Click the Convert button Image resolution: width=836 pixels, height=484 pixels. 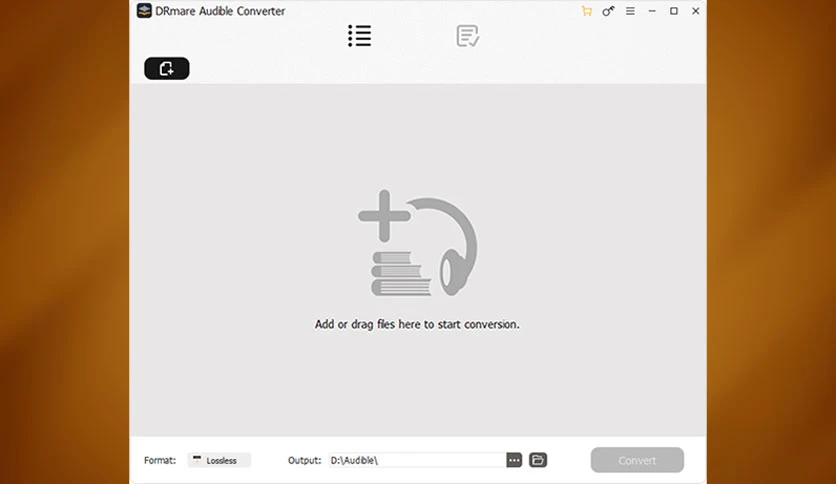(637, 460)
